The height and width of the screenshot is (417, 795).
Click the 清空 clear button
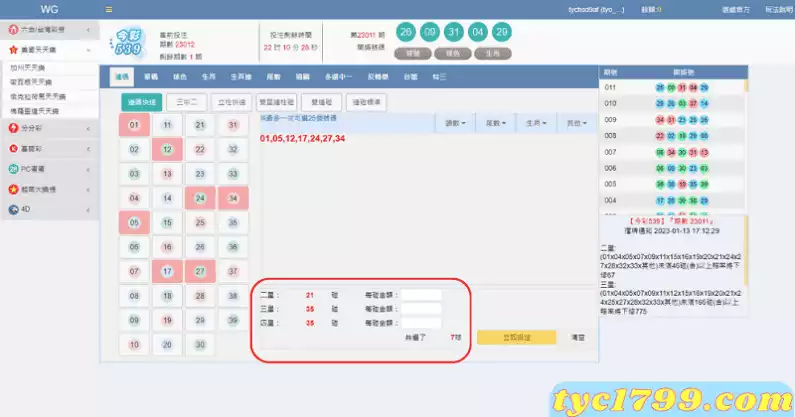click(x=578, y=337)
